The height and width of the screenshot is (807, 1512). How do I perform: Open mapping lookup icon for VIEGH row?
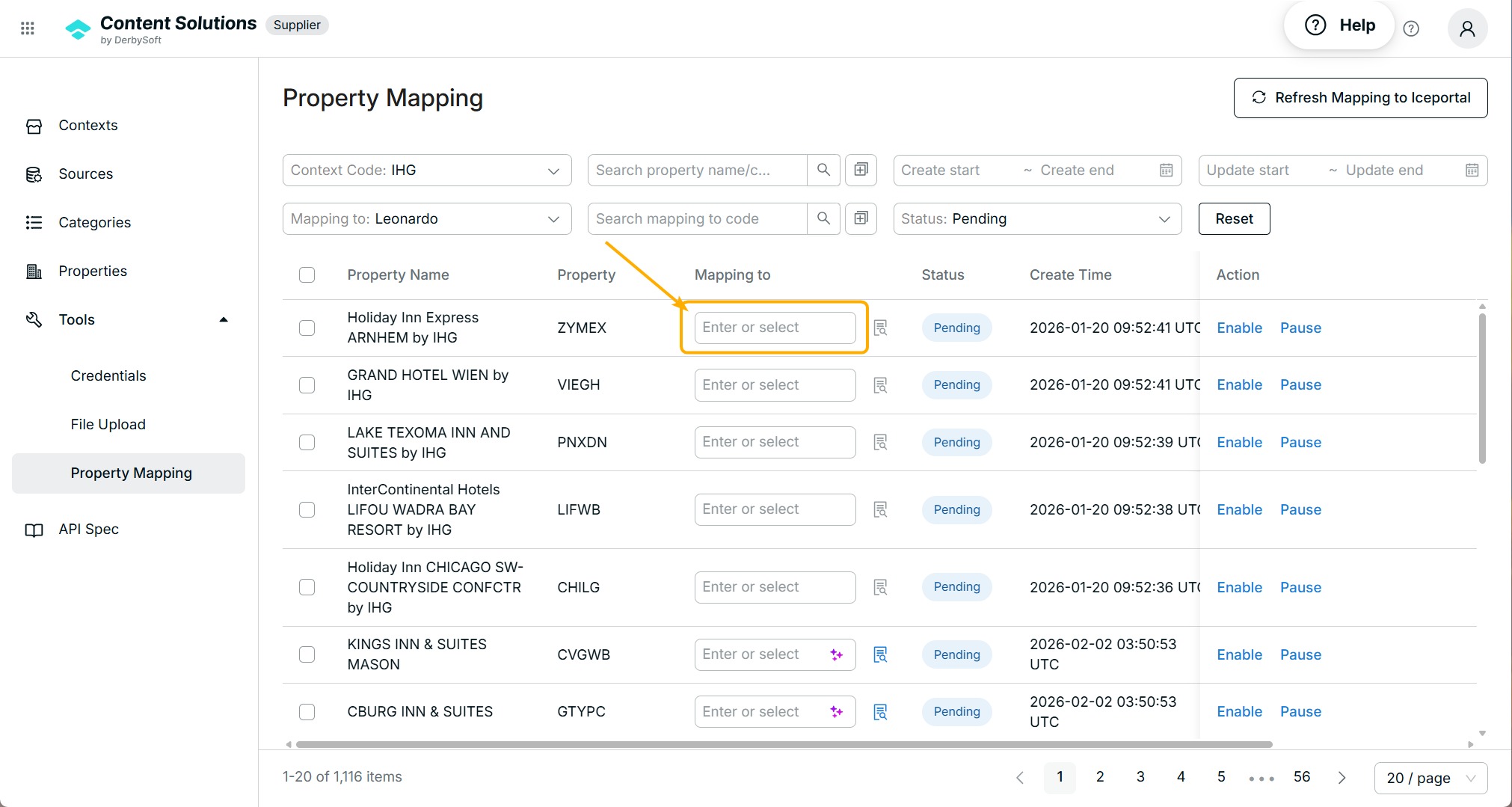(x=881, y=385)
